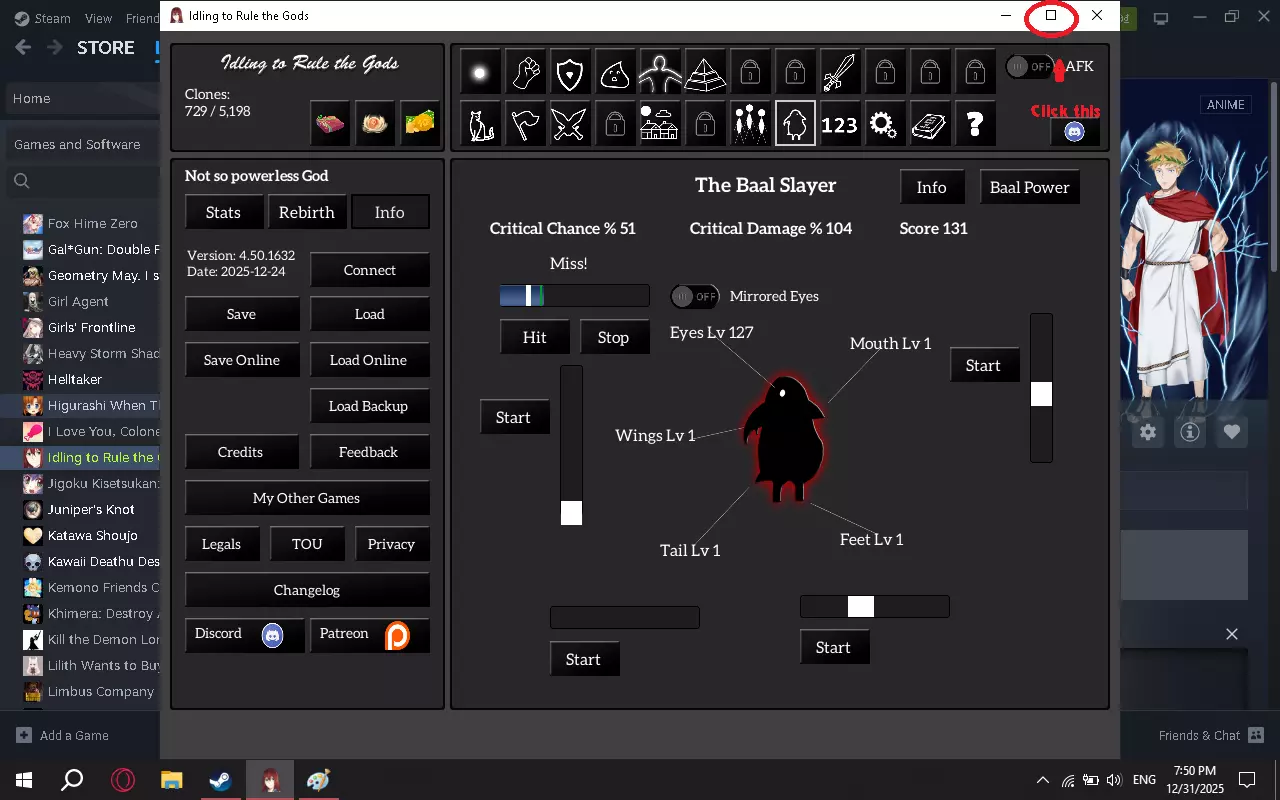Go back with Steam's left arrow
Image resolution: width=1280 pixels, height=800 pixels.
(x=23, y=47)
